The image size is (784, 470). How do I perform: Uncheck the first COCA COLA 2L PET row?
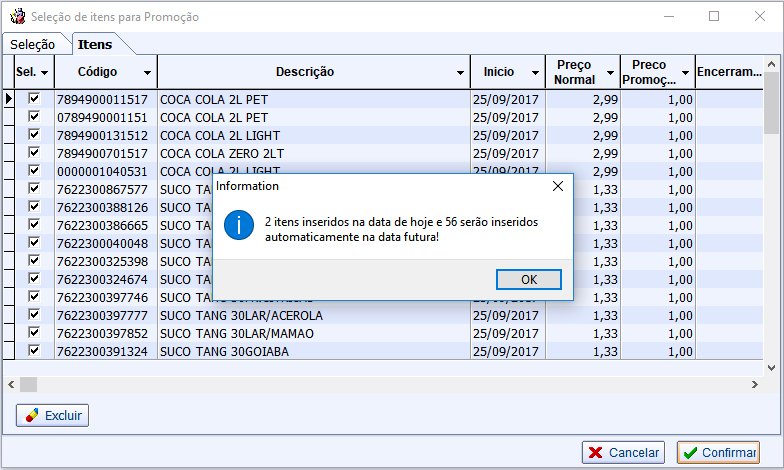(x=34, y=99)
